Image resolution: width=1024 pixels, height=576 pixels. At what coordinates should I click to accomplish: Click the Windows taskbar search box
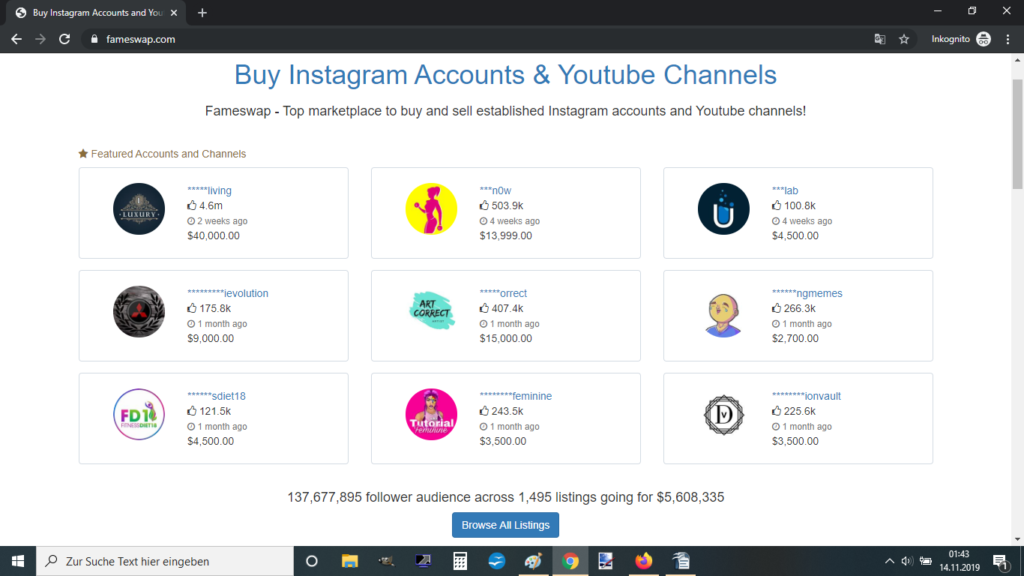tap(165, 561)
